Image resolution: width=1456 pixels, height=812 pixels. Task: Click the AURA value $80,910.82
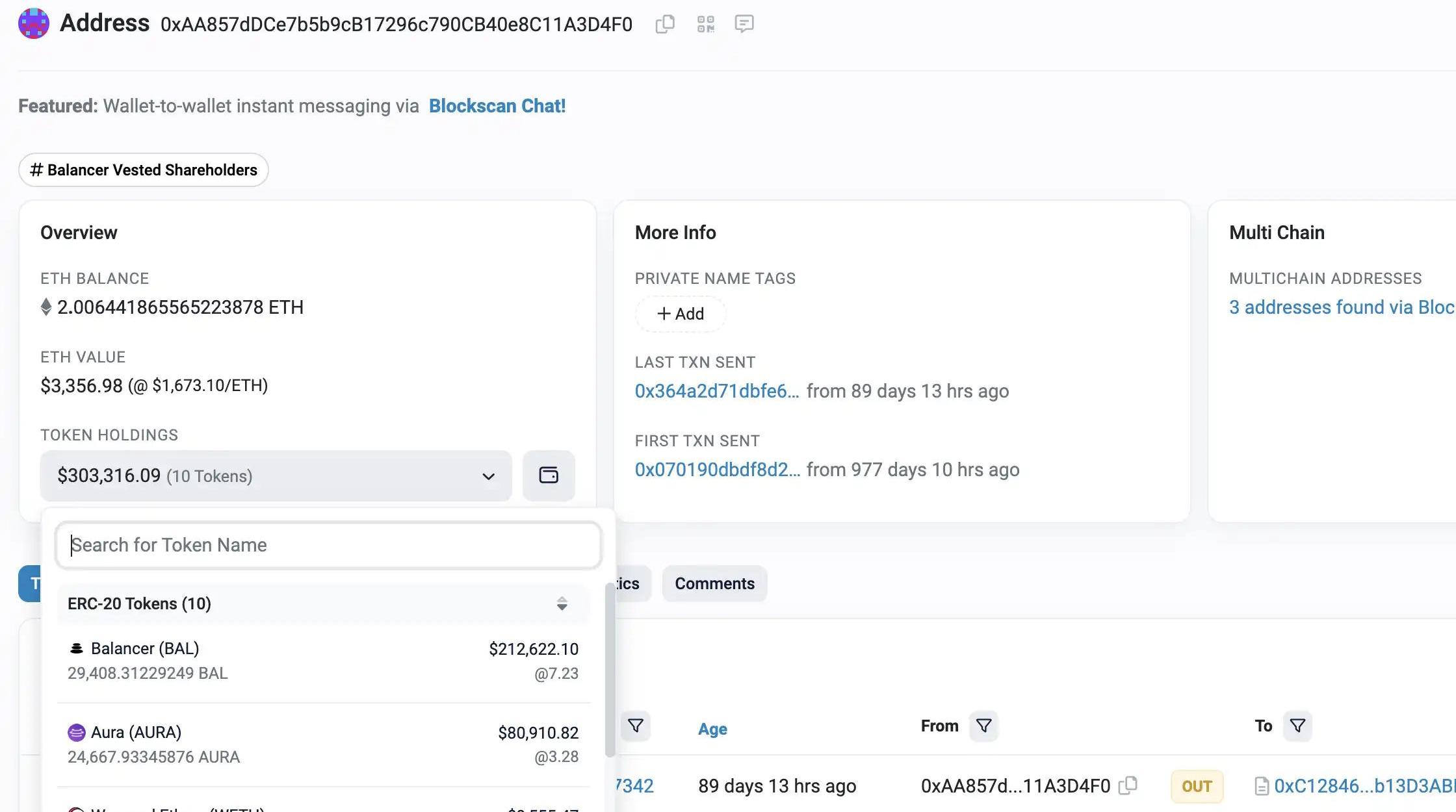pyautogui.click(x=538, y=733)
